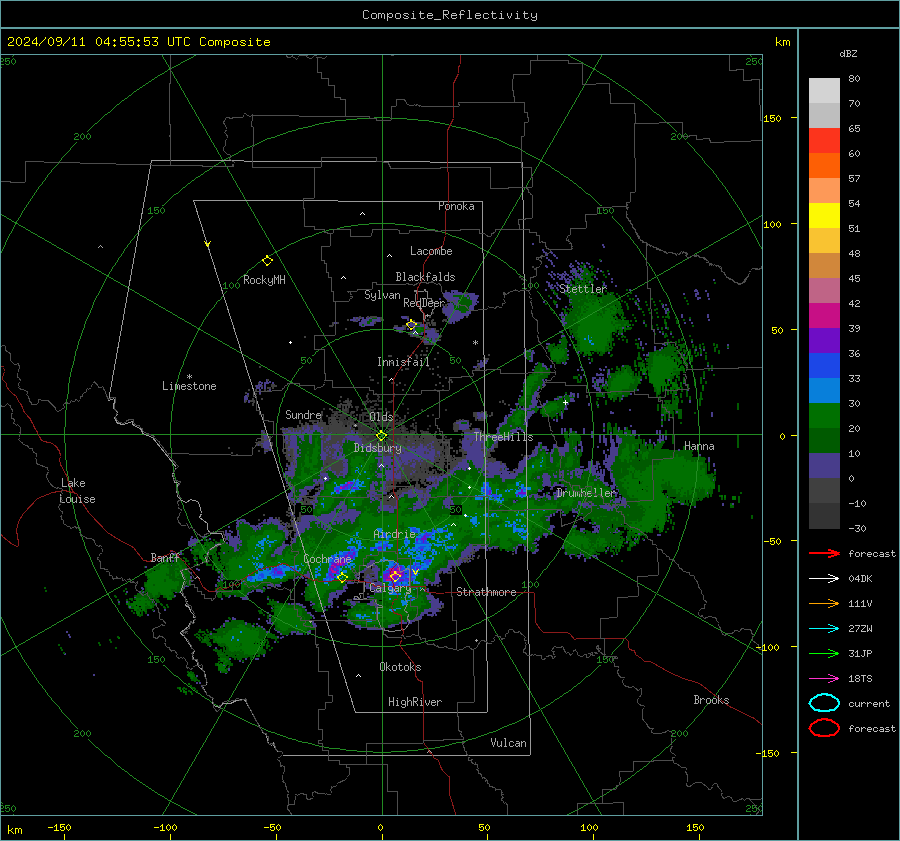
Task: Click the Innisfail city label
Action: pyautogui.click(x=403, y=362)
